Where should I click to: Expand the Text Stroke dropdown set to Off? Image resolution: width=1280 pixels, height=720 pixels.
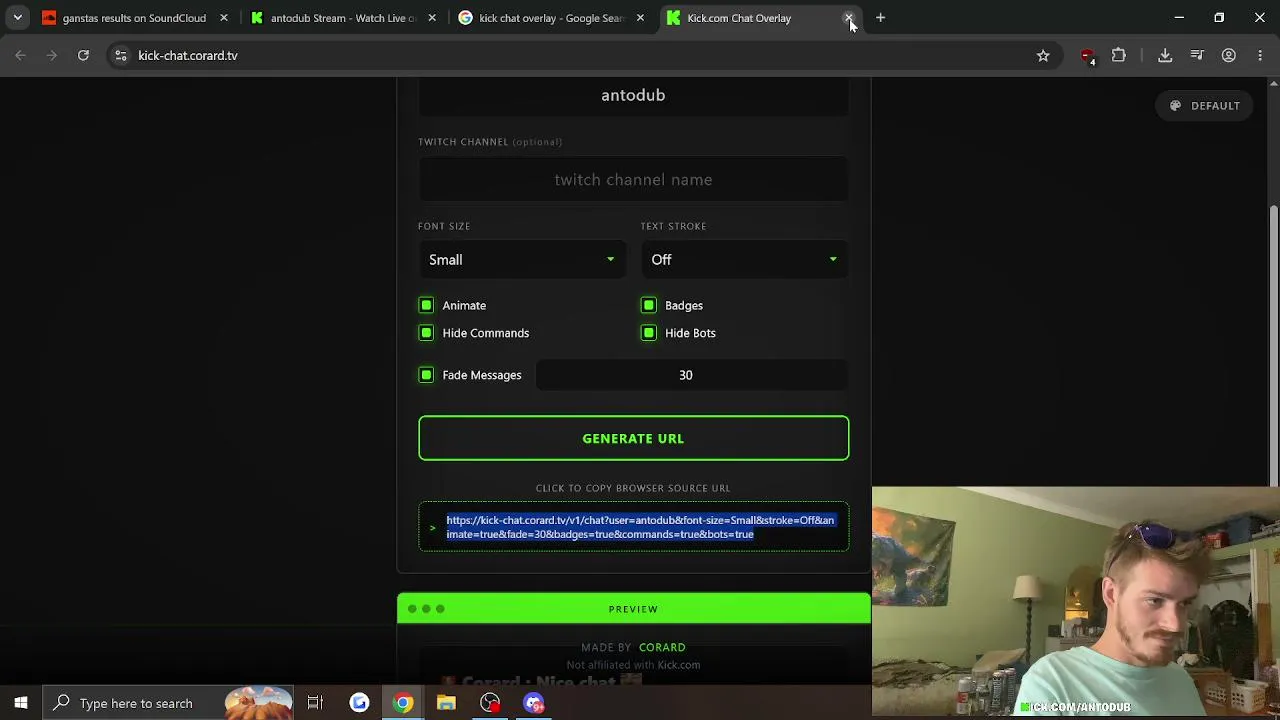[x=744, y=259]
